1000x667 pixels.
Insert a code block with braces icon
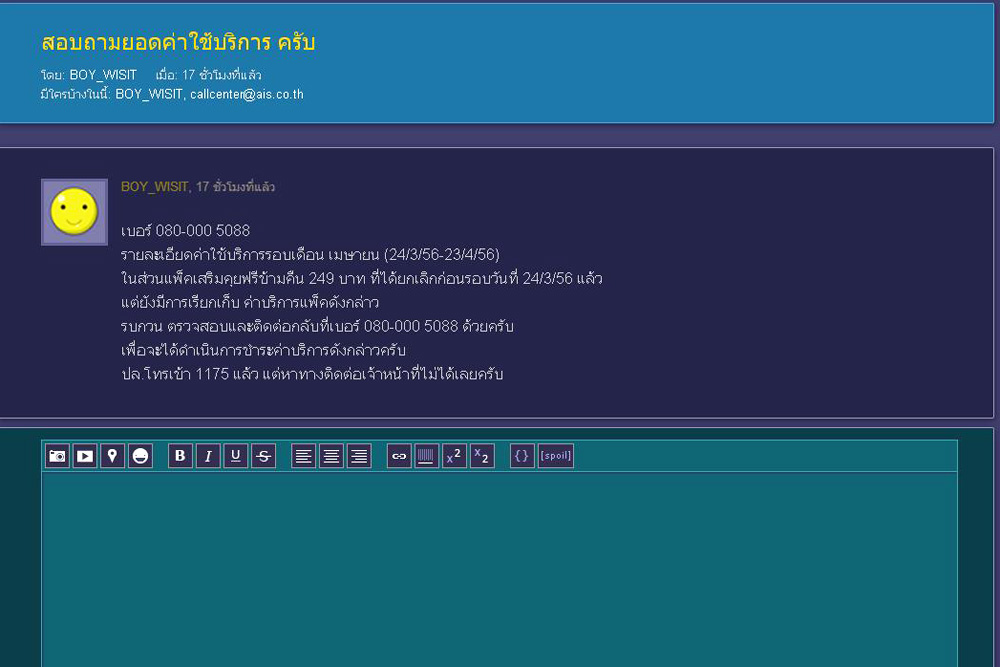[x=522, y=456]
